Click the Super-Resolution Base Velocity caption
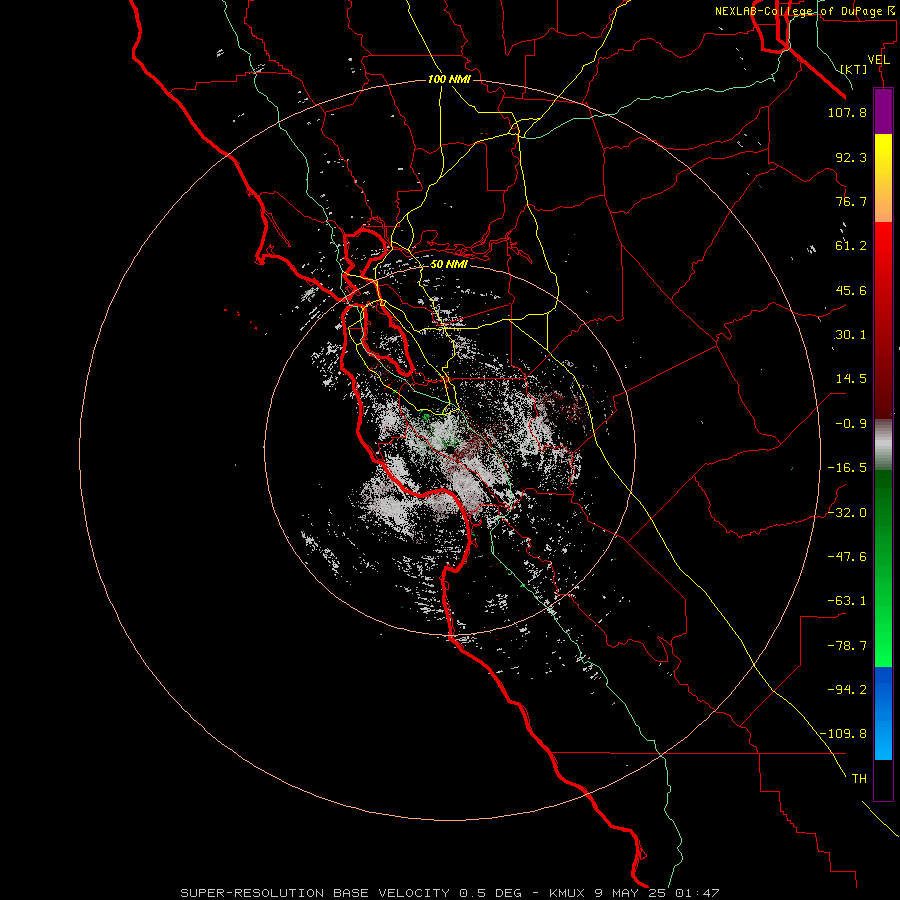Viewport: 900px width, 900px height. tap(449, 893)
